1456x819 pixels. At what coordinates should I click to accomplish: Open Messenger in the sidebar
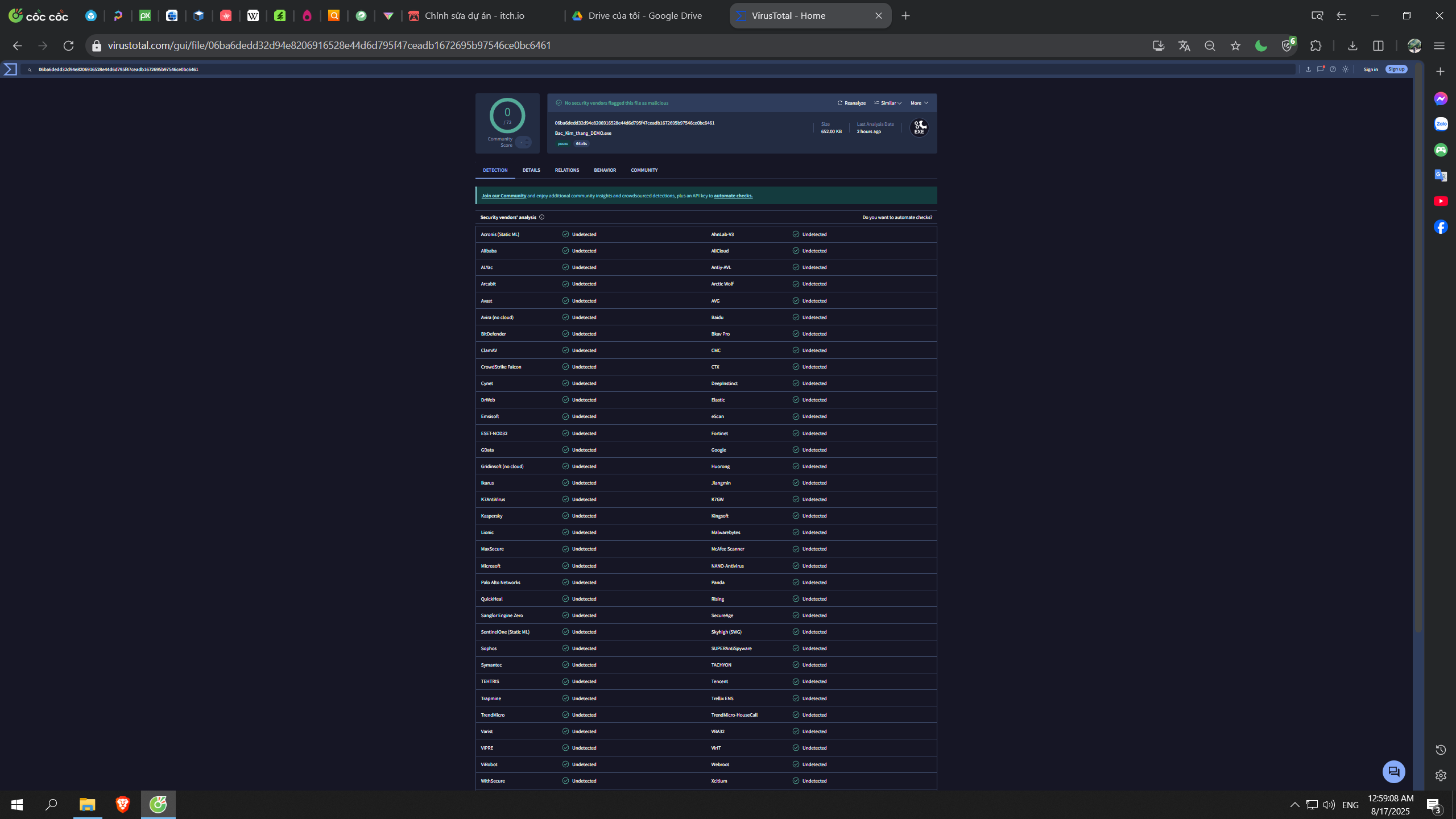pyautogui.click(x=1441, y=99)
